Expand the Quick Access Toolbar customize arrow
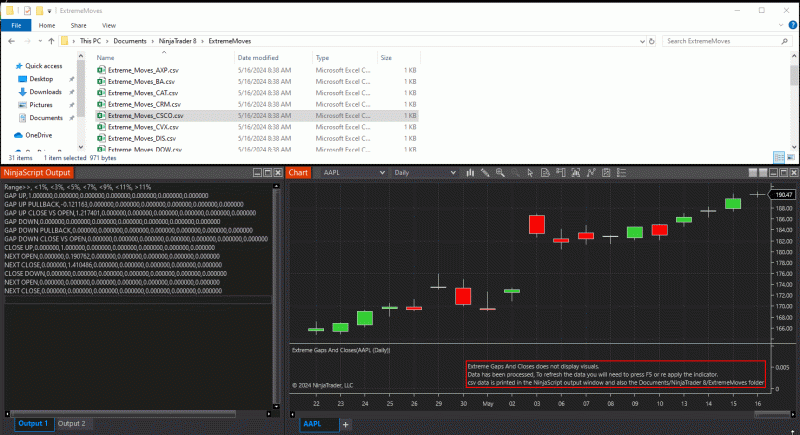Screen dimensions: 800x435 point(49,11)
